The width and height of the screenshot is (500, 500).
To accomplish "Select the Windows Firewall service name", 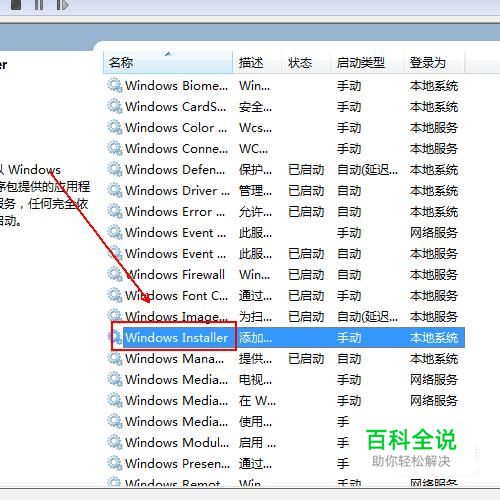I will point(175,274).
